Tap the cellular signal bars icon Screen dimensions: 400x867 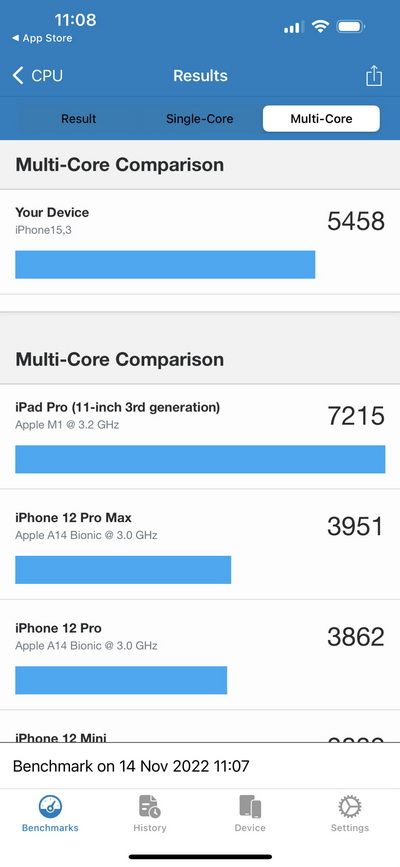[x=293, y=27]
